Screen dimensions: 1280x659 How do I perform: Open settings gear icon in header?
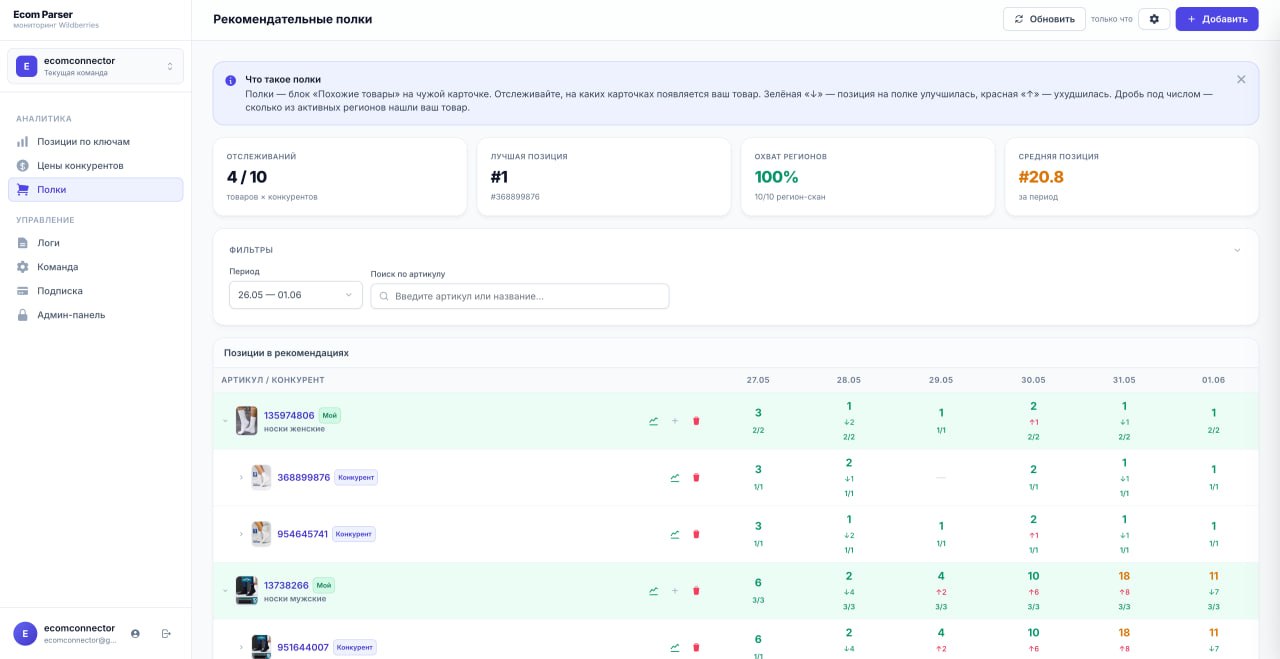coord(1154,19)
